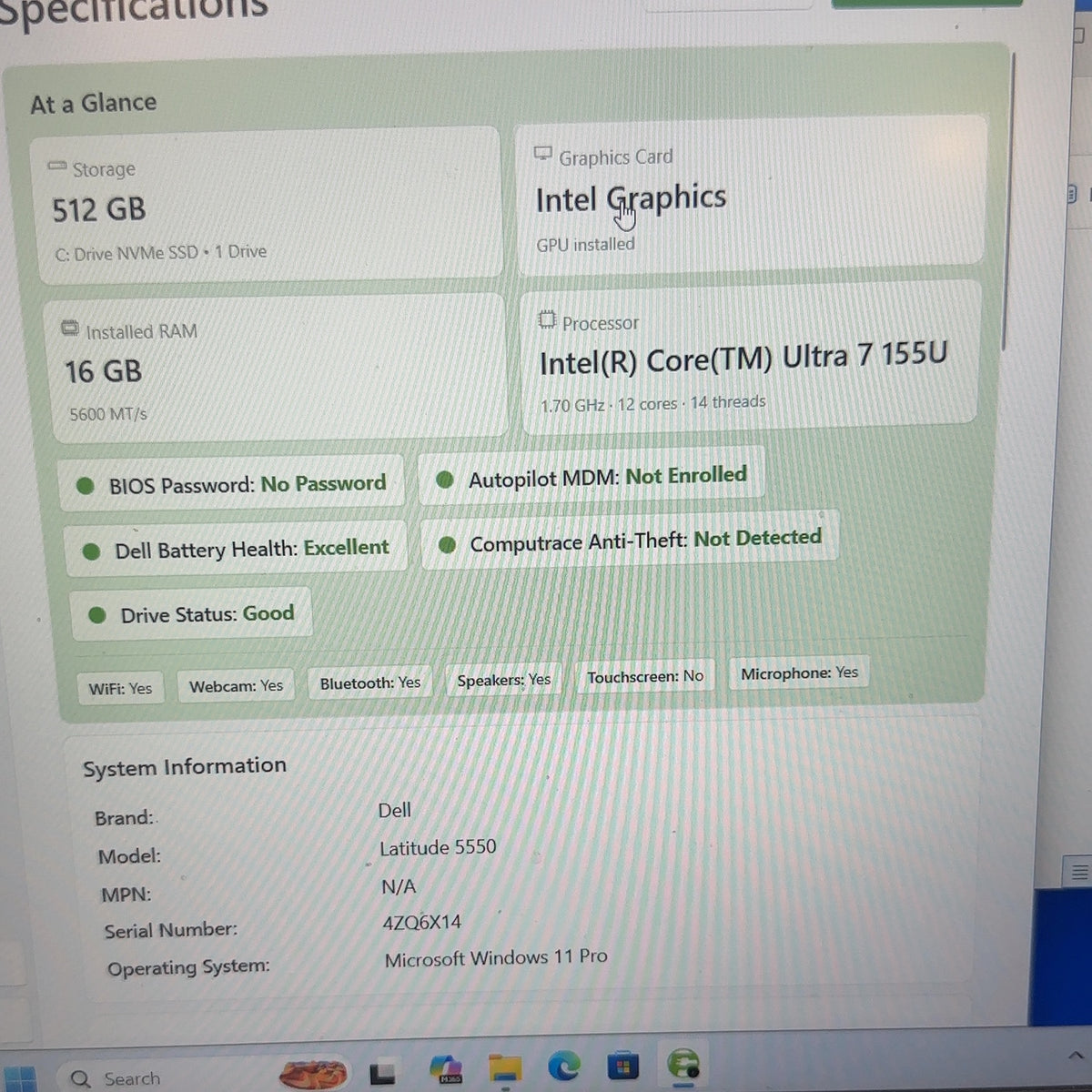Click the BIOS Password status badge
The image size is (1092, 1092).
pyautogui.click(x=232, y=483)
